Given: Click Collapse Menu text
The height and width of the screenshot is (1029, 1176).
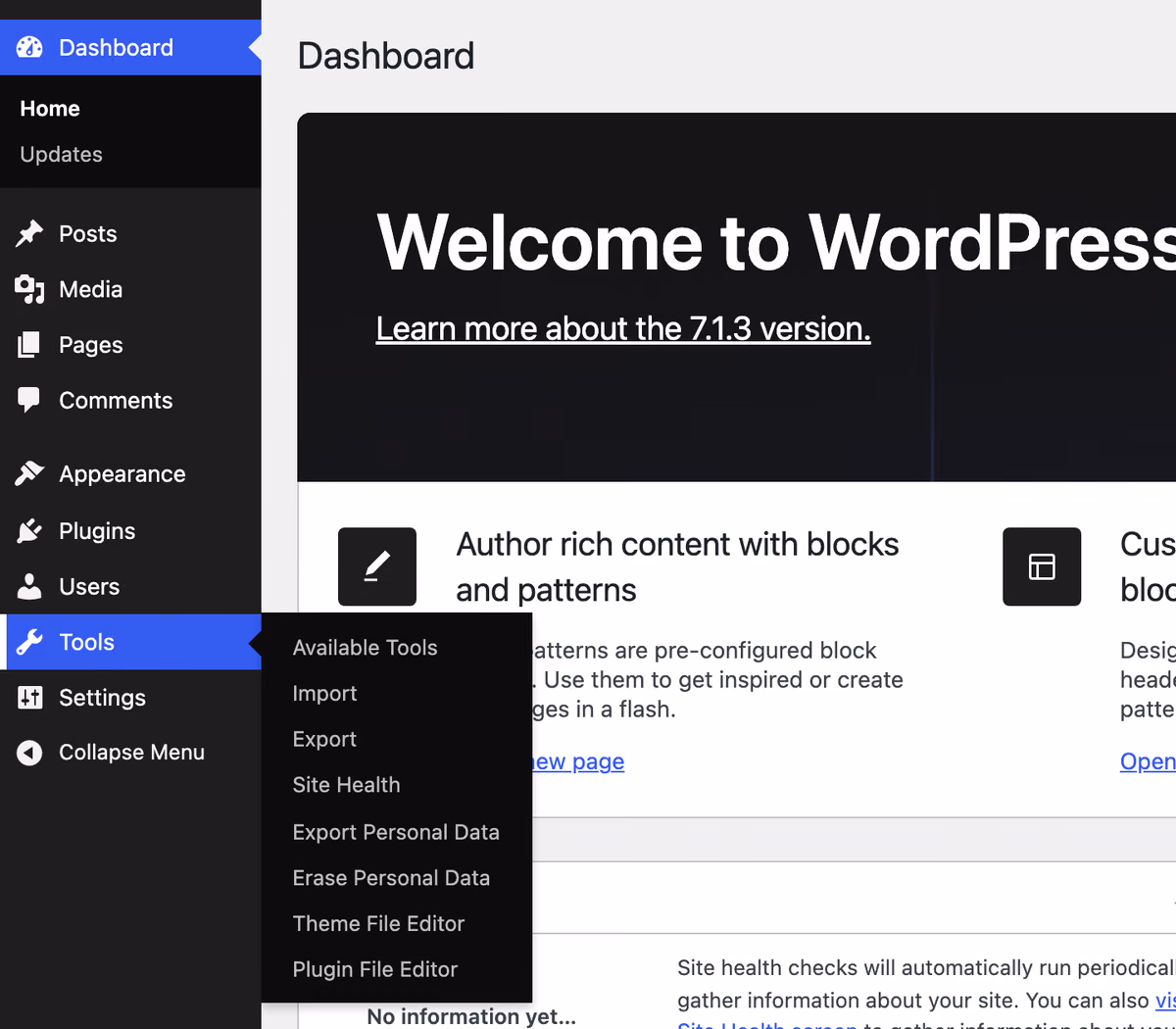Looking at the screenshot, I should pos(131,753).
